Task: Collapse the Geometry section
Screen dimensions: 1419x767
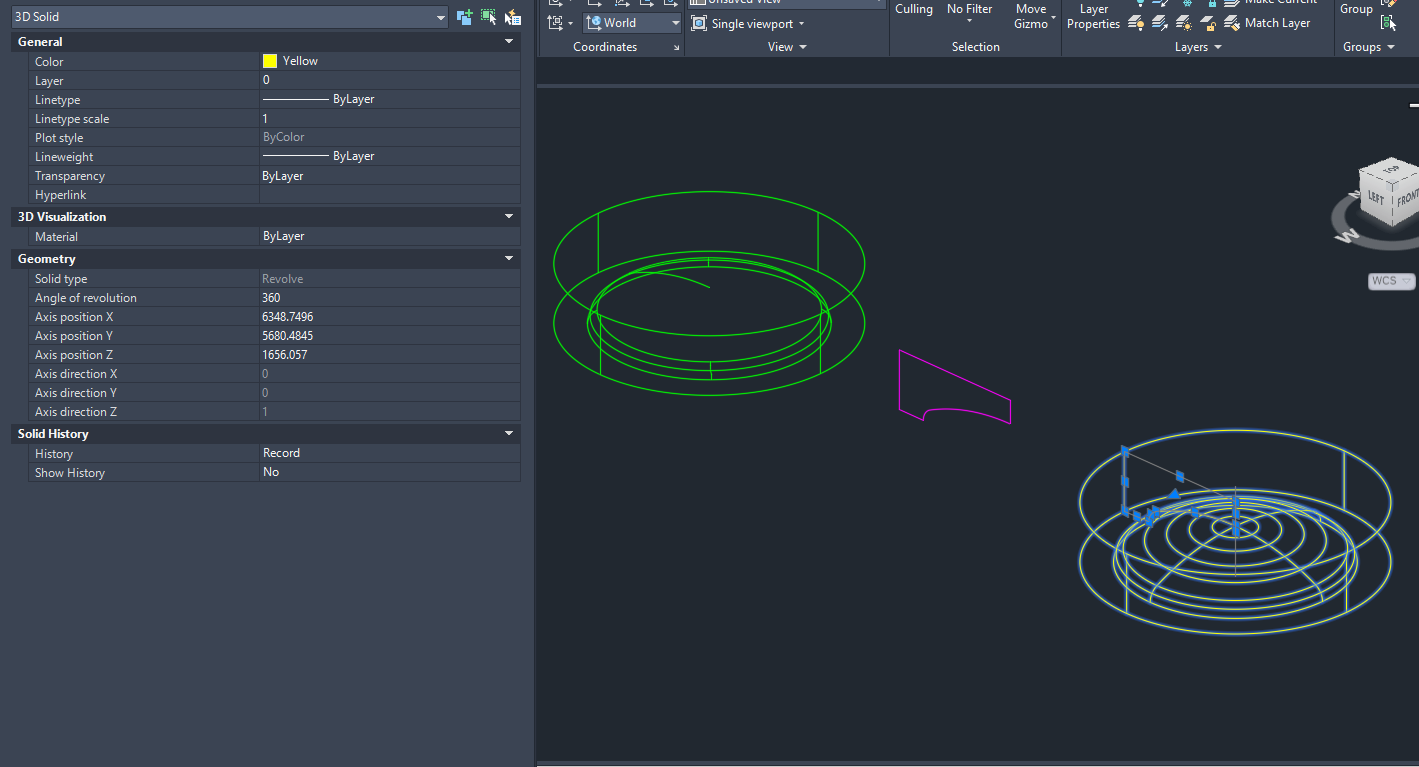Action: [x=509, y=259]
